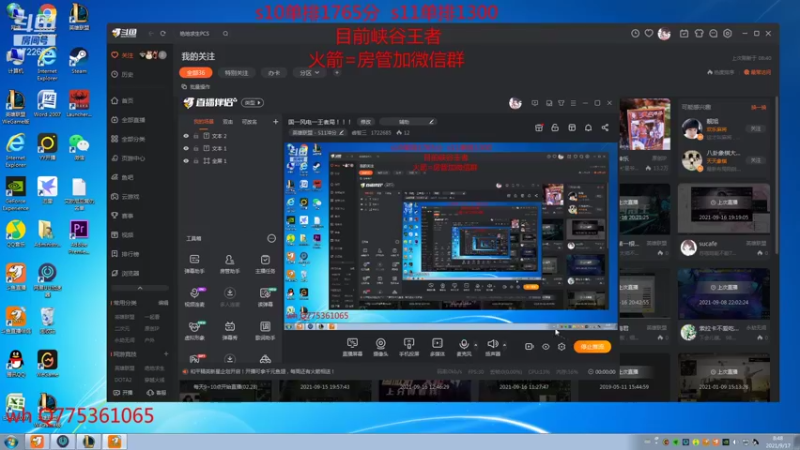Screen dimensions: 800x450
Task: Open the 虚拟形象 tool
Action: pyautogui.click(x=194, y=330)
